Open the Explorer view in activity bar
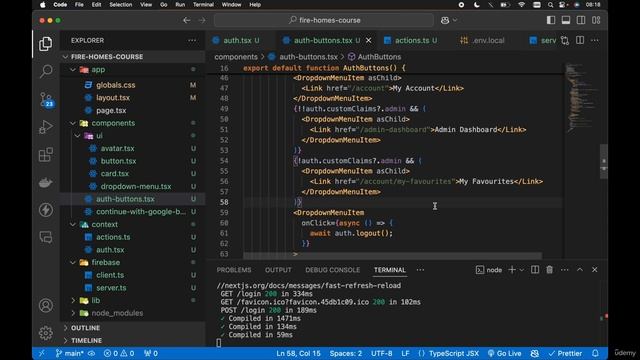This screenshot has width=640, height=360. point(46,44)
